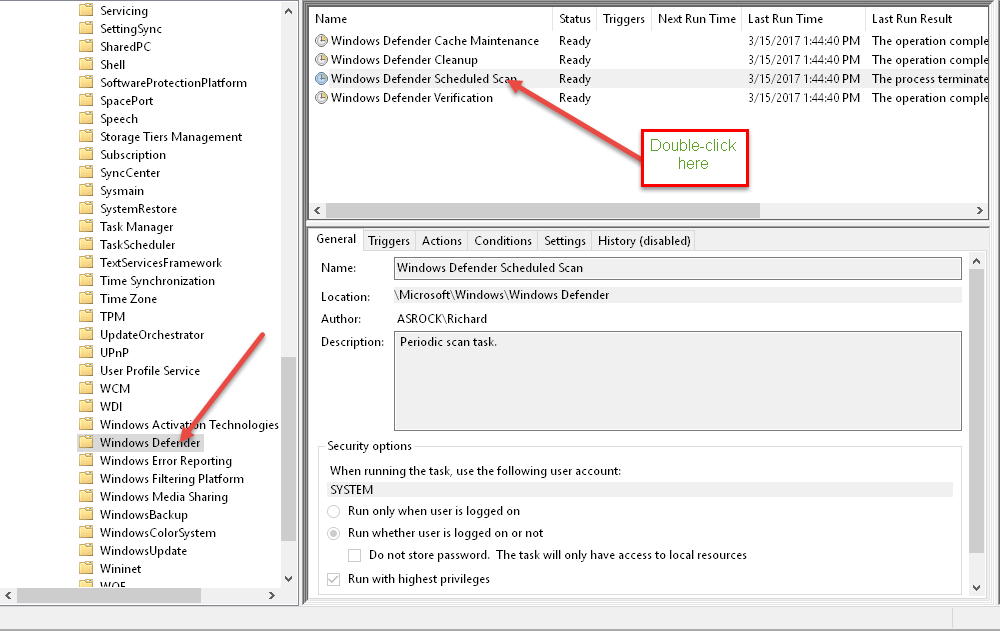1000x631 pixels.
Task: Switch to the Conditions tab
Action: (503, 241)
